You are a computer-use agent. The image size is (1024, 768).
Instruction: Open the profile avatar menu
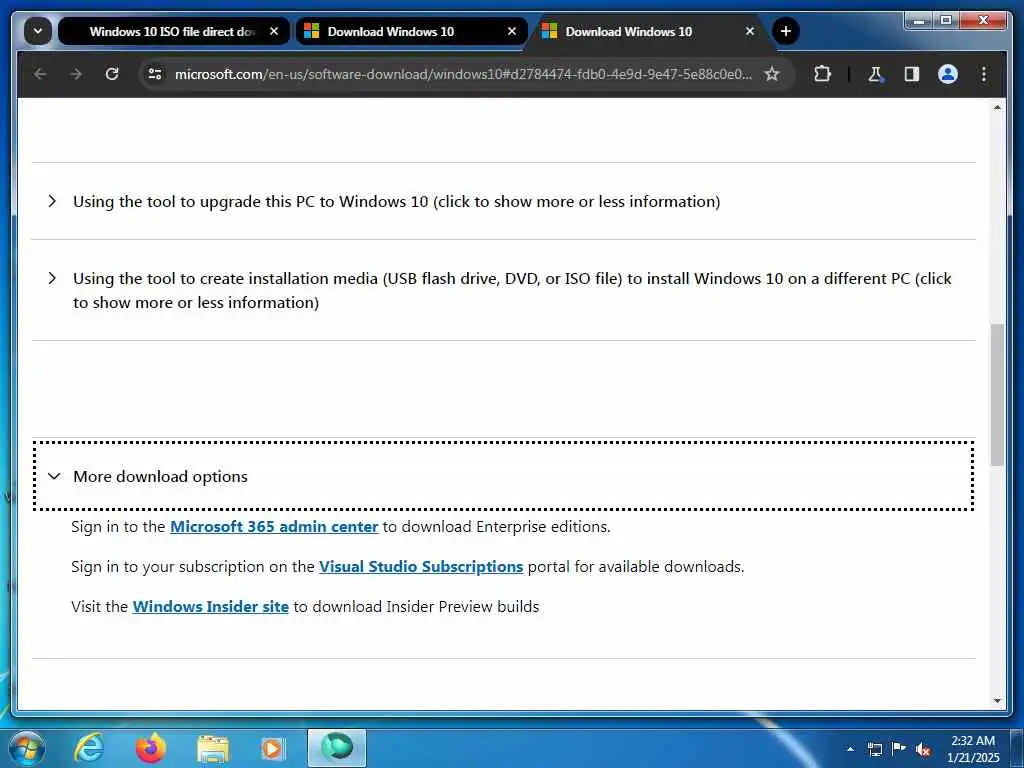pos(948,74)
